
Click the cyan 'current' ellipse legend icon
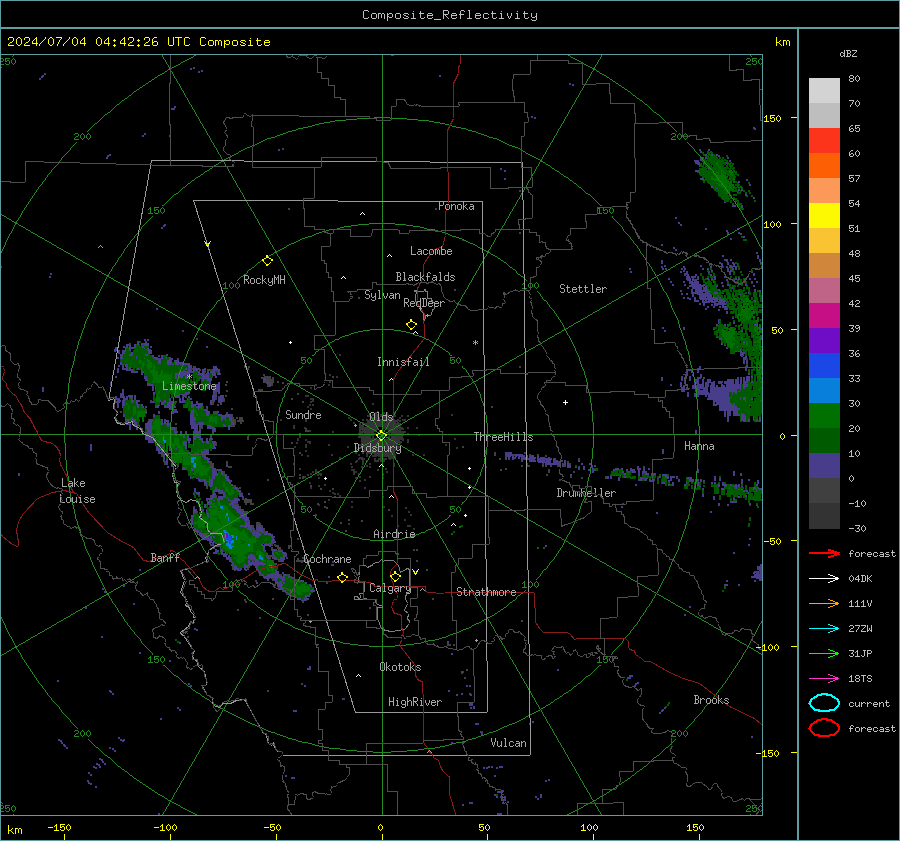[x=824, y=703]
